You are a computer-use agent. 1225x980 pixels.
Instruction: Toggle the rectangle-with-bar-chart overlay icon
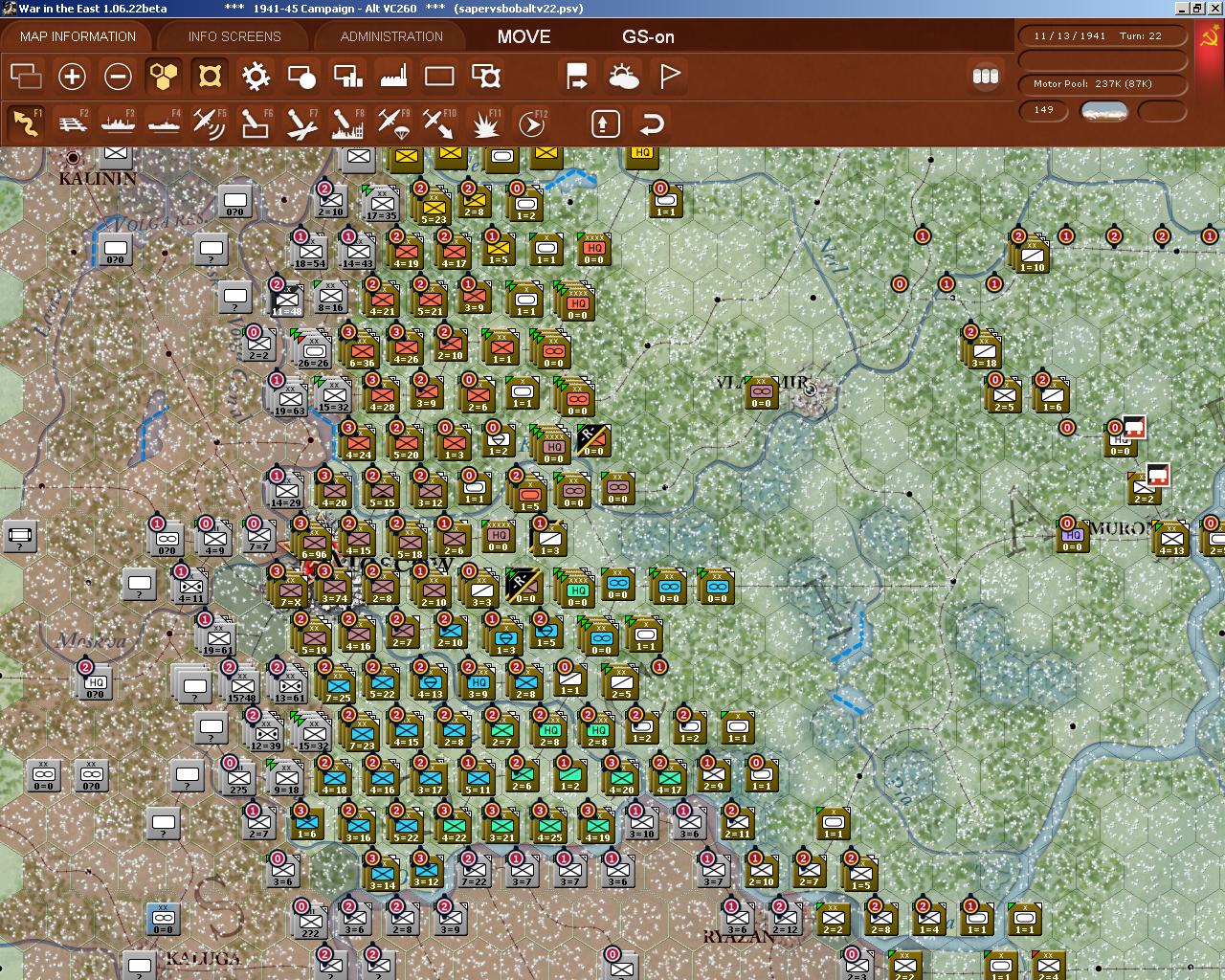point(347,76)
